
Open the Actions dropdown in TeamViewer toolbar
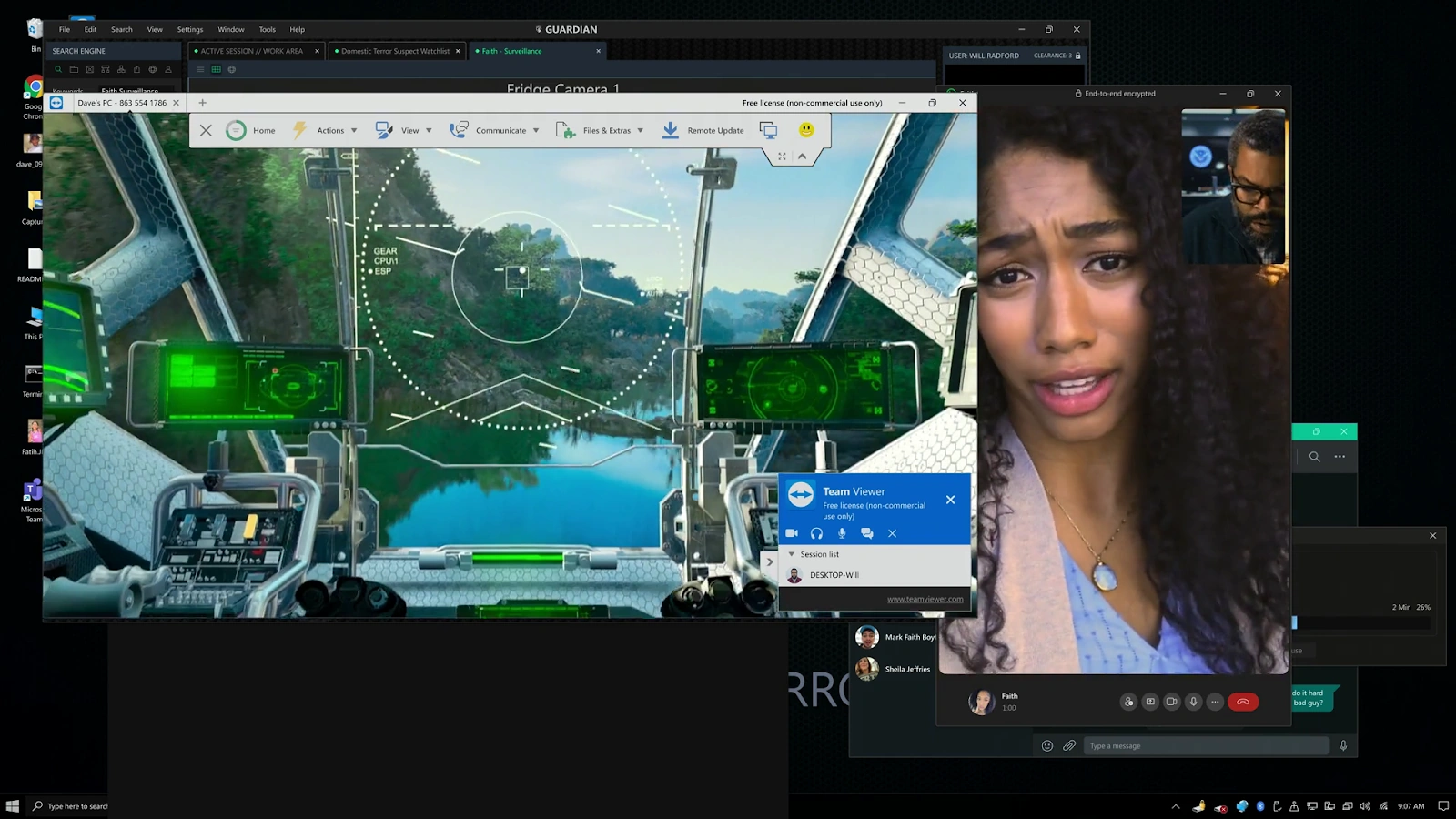tap(325, 130)
